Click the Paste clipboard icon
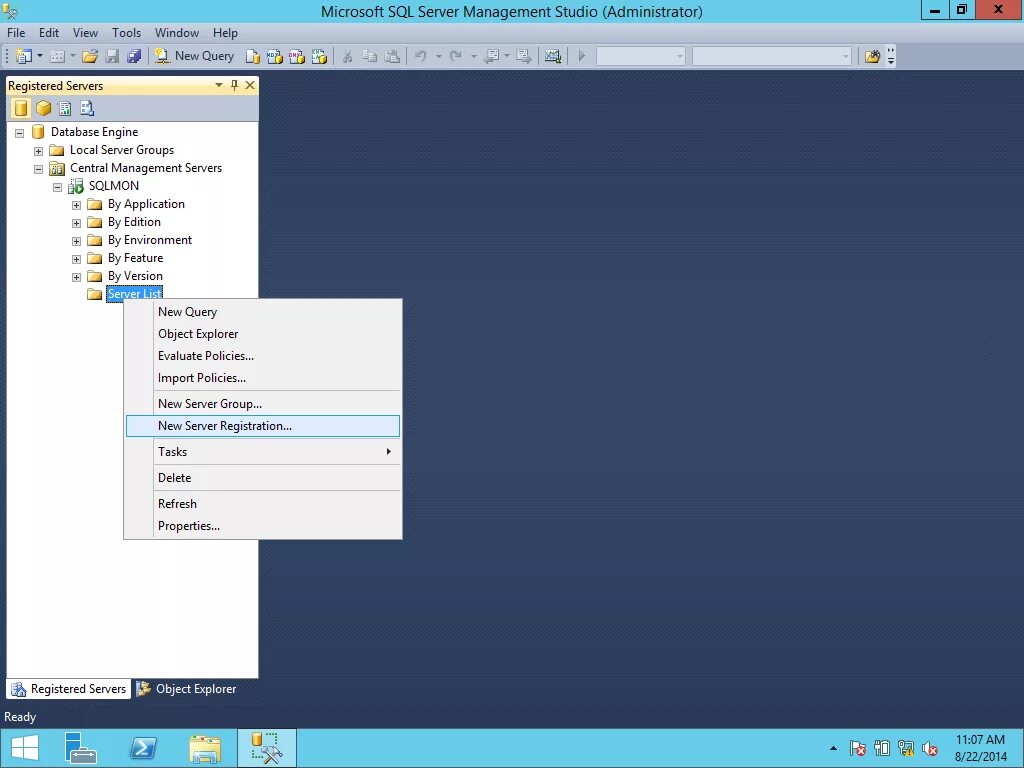The width and height of the screenshot is (1024, 768). [x=392, y=56]
